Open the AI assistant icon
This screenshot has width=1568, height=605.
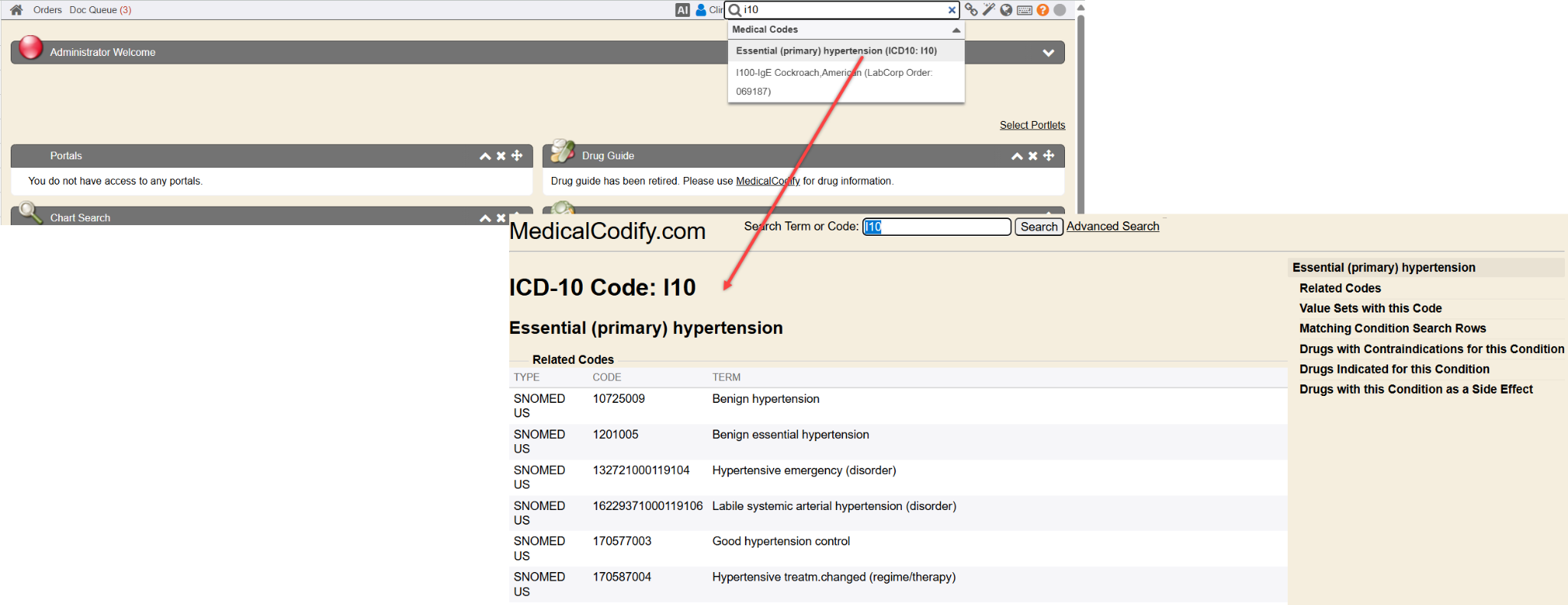(x=682, y=10)
